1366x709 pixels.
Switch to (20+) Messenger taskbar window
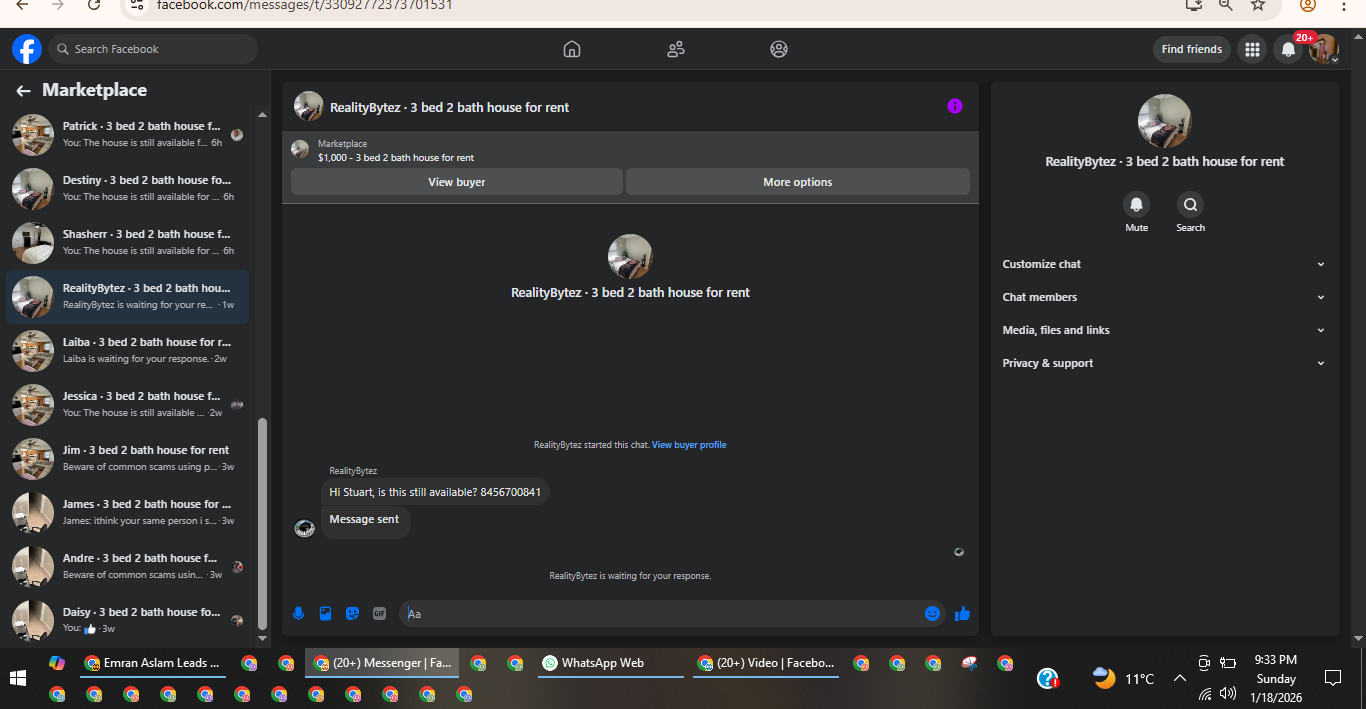click(382, 663)
